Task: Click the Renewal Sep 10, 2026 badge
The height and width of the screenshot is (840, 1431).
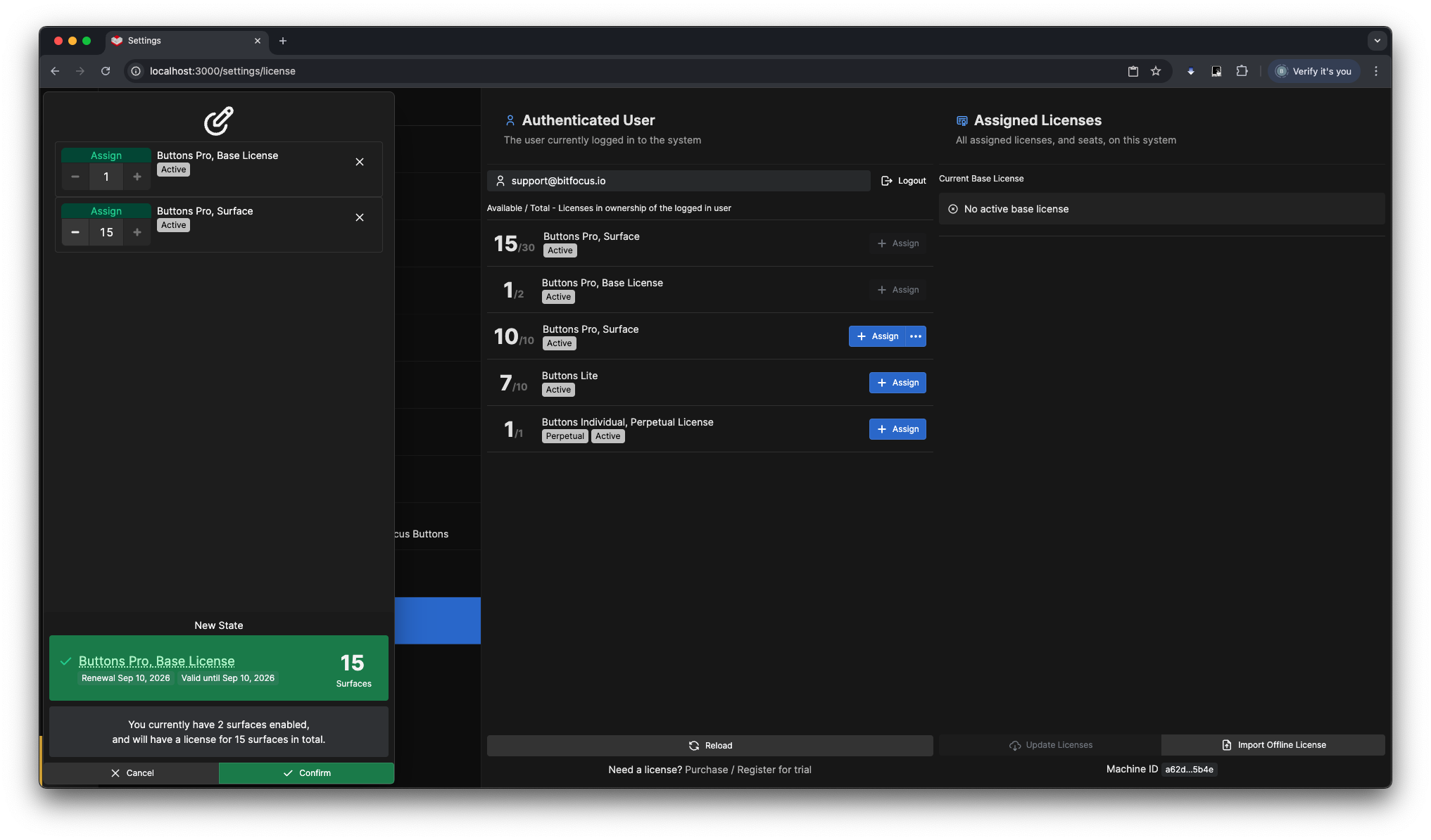Action: tap(126, 678)
